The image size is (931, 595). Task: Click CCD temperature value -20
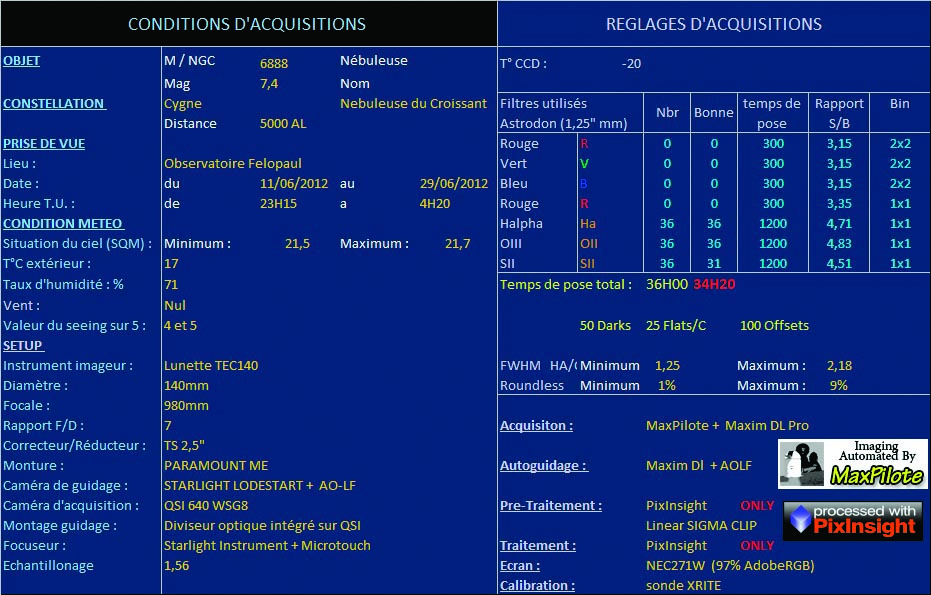pos(631,64)
